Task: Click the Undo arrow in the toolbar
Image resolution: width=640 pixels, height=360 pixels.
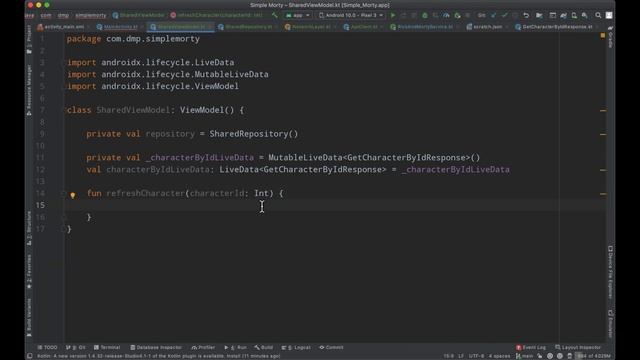Action: click(x=526, y=16)
